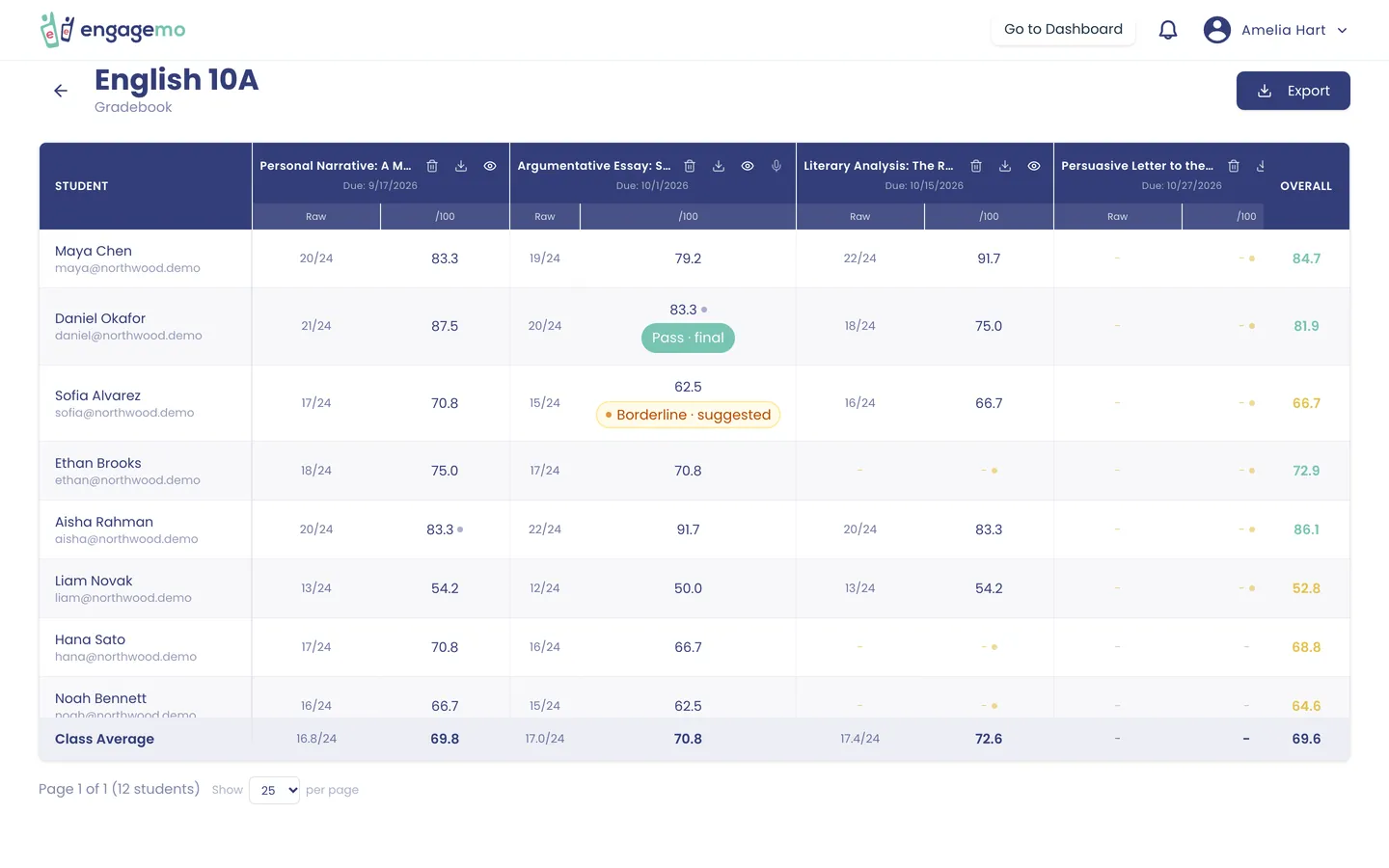Open the Literary Analysis column title

(879, 166)
